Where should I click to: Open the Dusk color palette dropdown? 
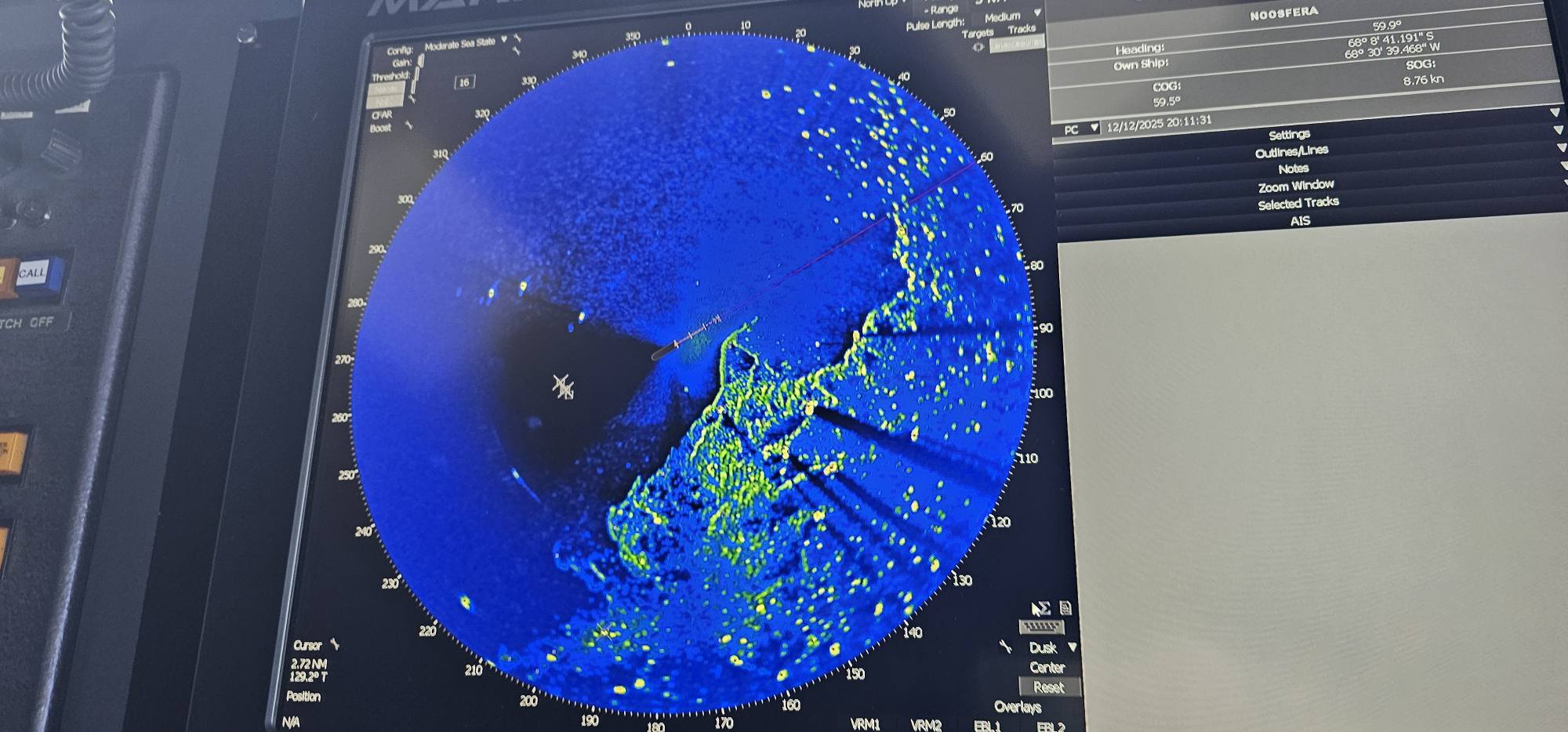[x=1072, y=647]
